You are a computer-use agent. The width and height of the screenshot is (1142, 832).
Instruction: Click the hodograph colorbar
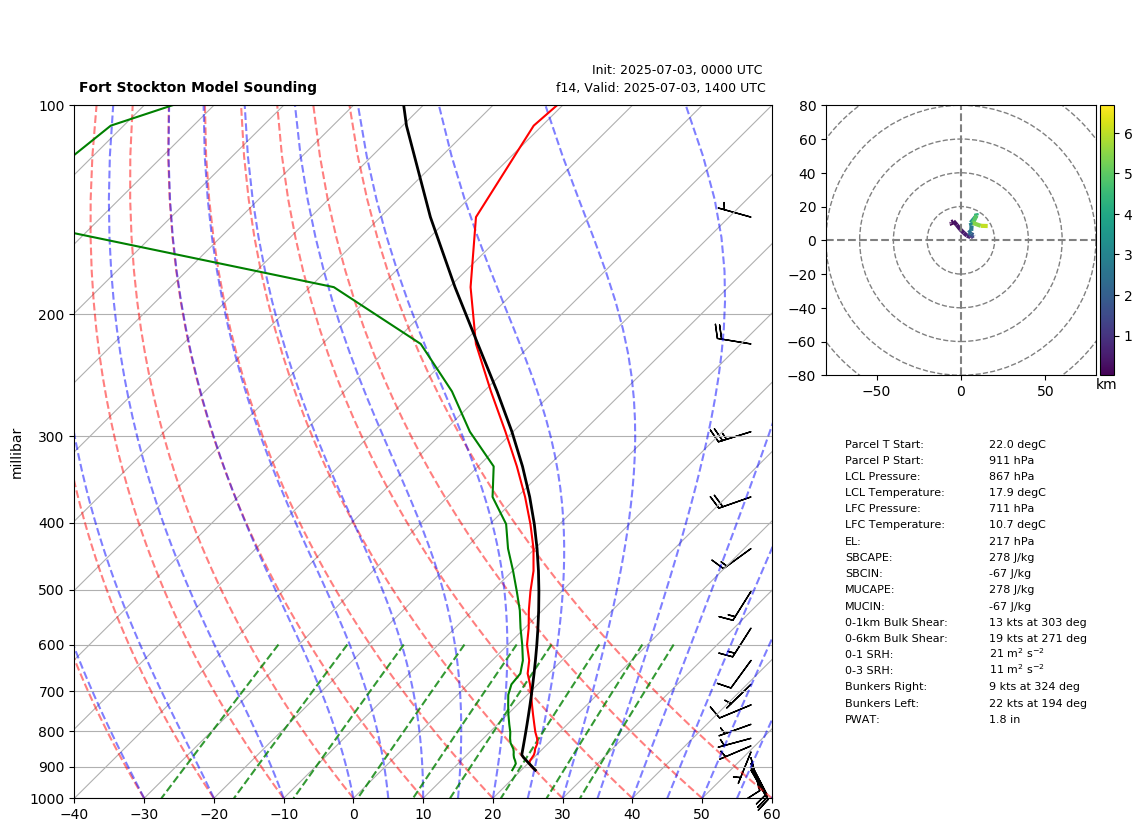coord(1107,240)
